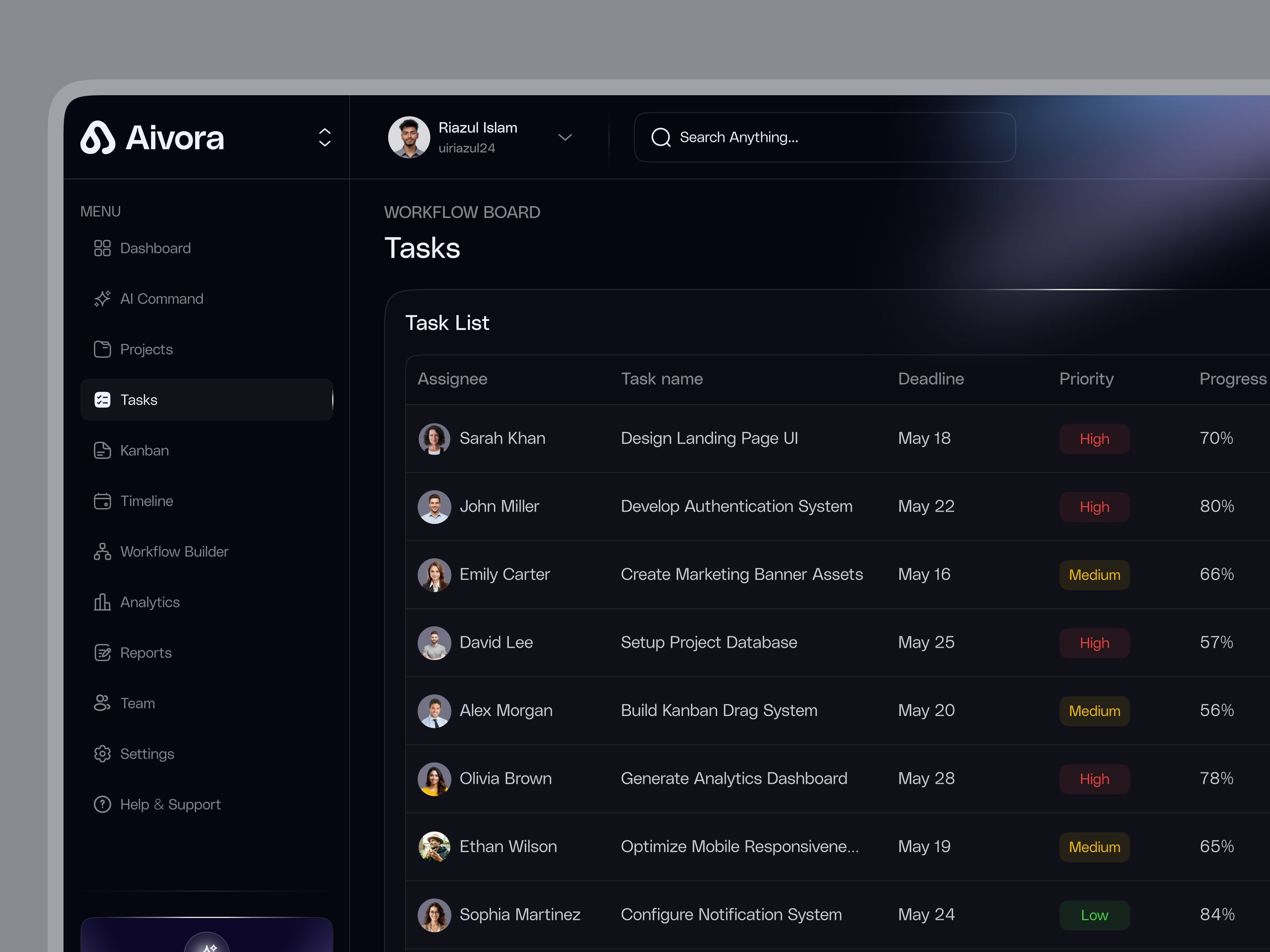Click the Task name column header
The image size is (1270, 952).
(x=662, y=379)
